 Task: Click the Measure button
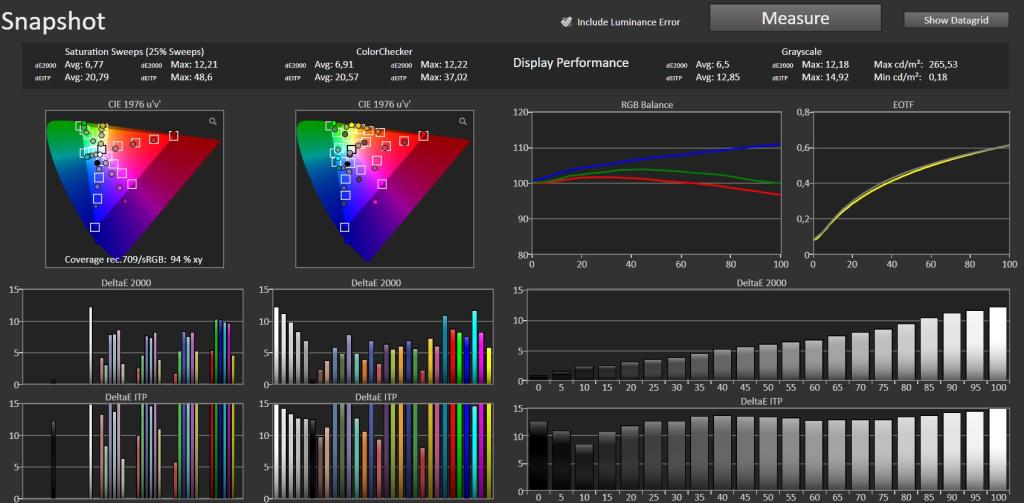tap(795, 18)
